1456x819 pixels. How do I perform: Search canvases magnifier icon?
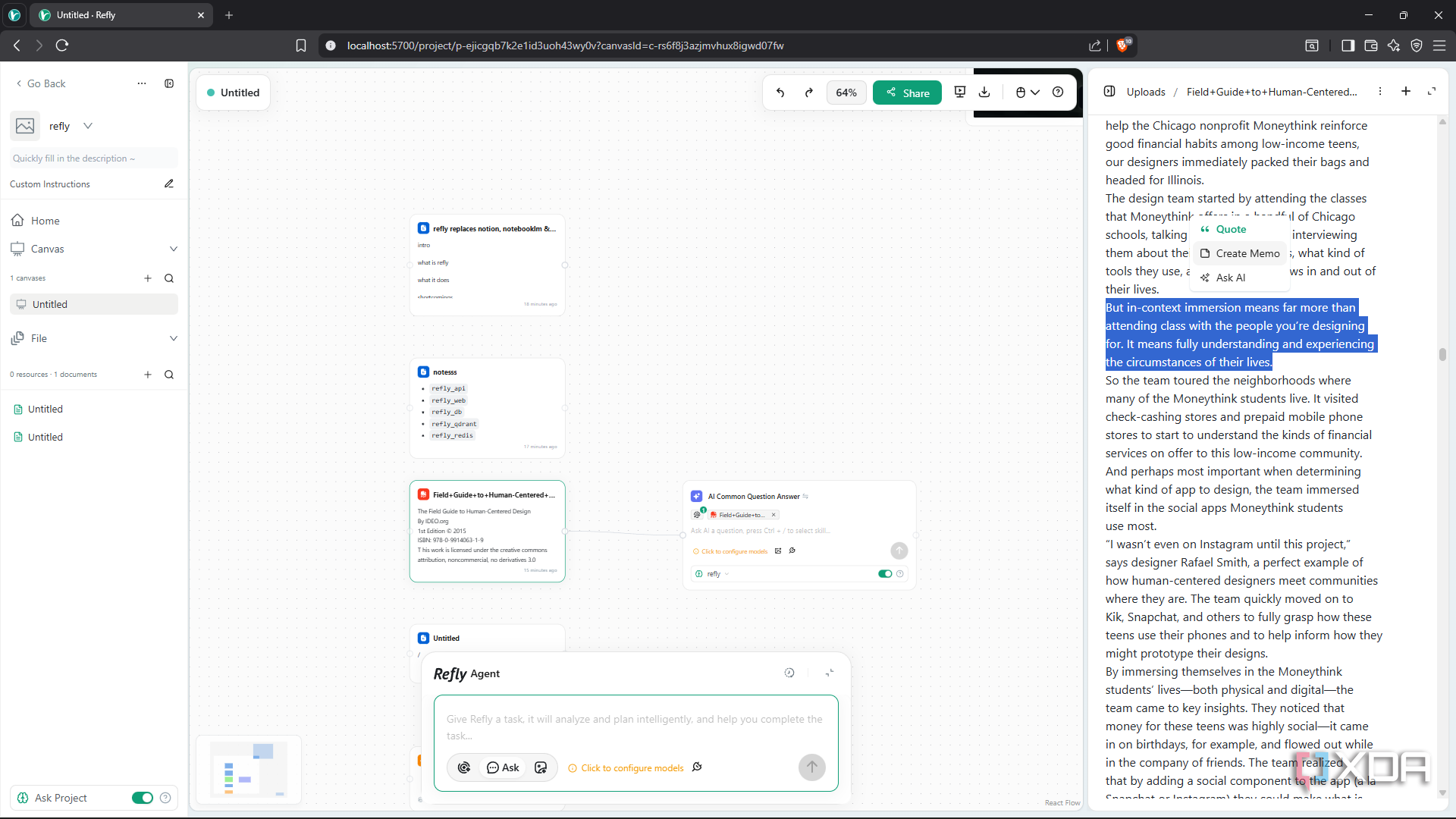point(169,278)
